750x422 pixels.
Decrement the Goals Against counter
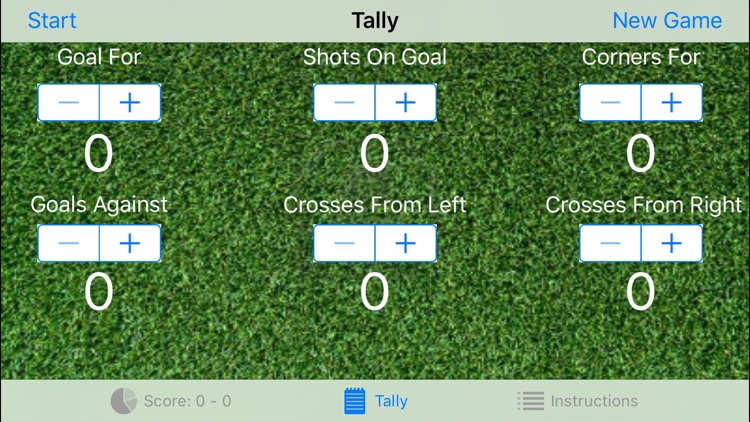pos(69,243)
